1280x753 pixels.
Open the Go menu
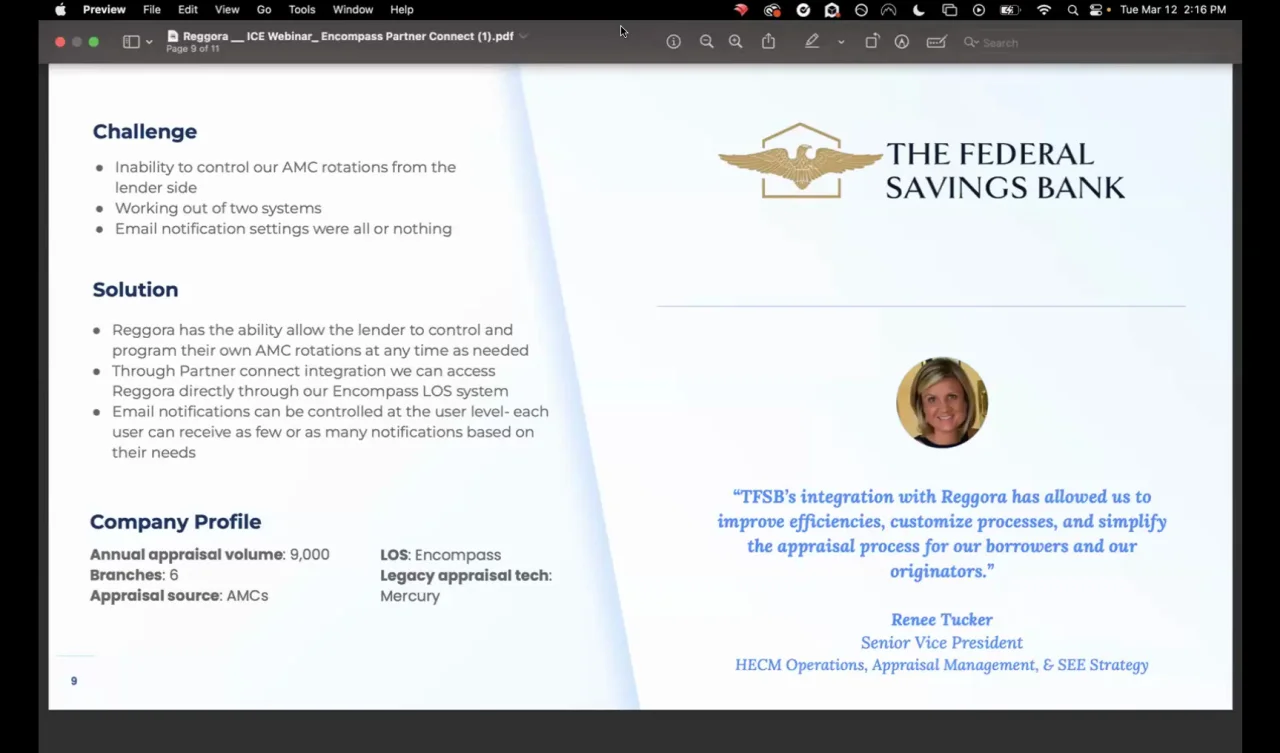pos(264,10)
